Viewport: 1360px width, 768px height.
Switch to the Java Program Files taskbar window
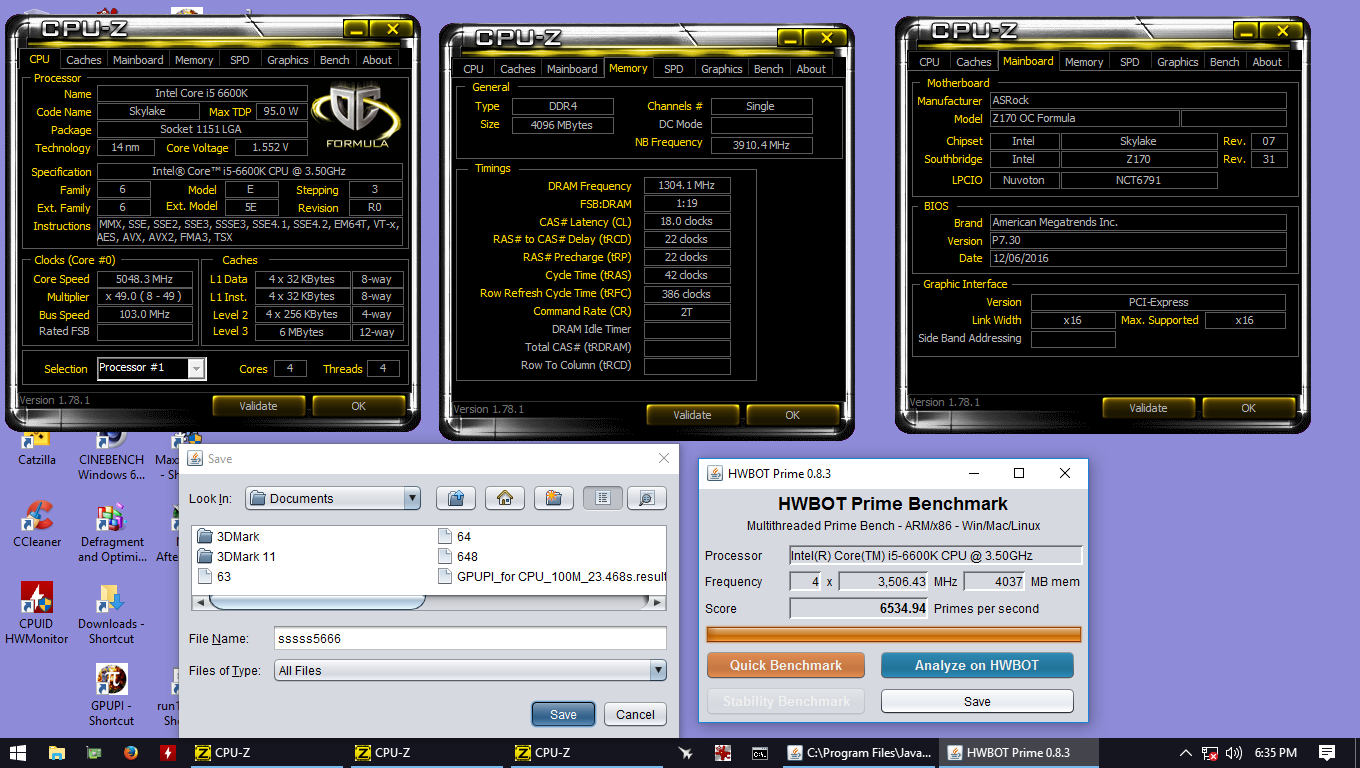tap(861, 753)
